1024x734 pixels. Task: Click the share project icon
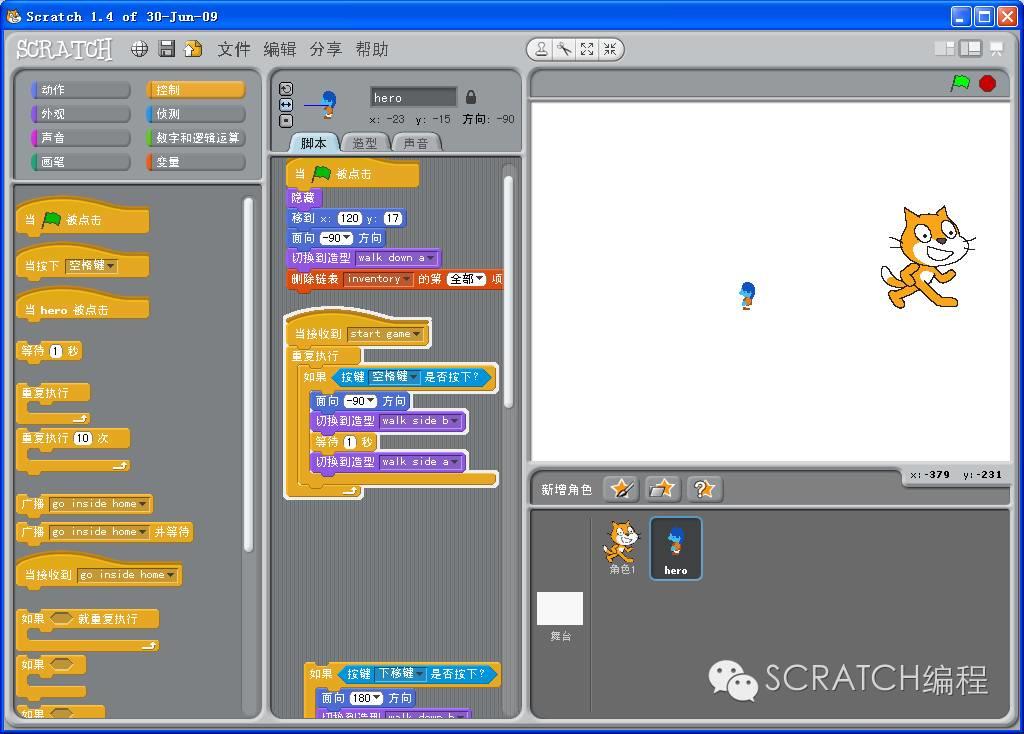click(x=193, y=49)
